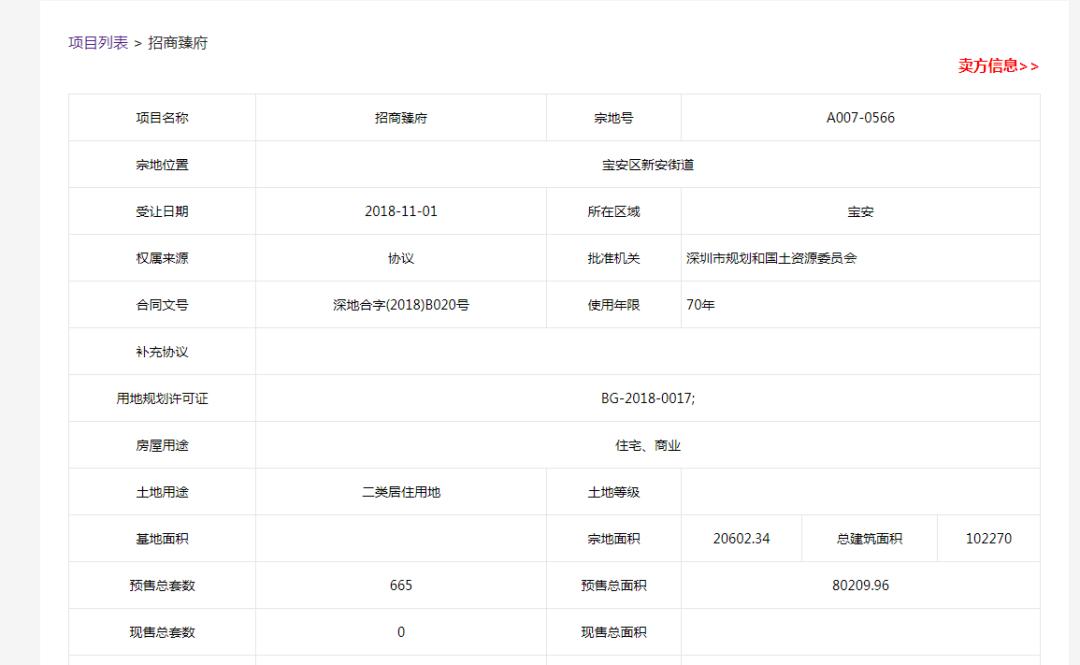Select contract number 深地合字(2018)B020号
This screenshot has width=1080, height=665.
coord(401,305)
